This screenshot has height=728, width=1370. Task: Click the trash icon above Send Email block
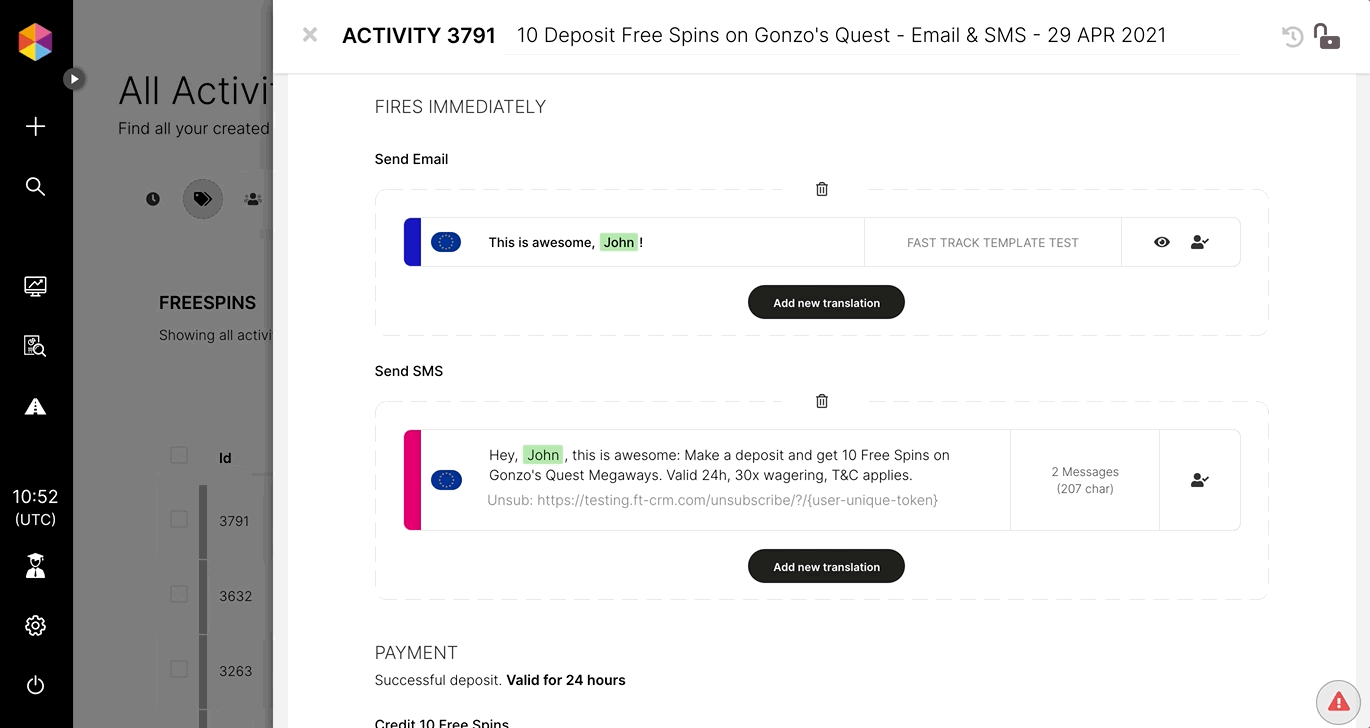coord(822,189)
